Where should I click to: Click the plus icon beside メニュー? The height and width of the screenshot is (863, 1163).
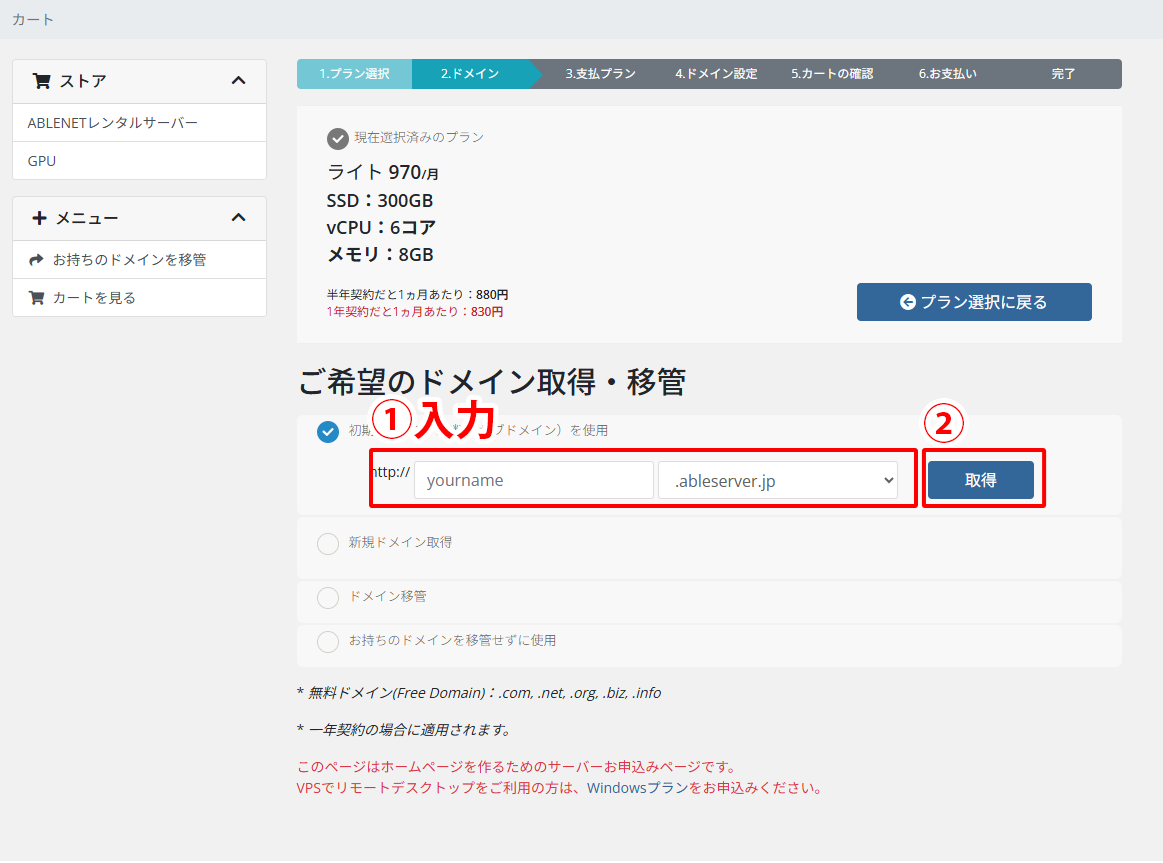click(x=40, y=218)
